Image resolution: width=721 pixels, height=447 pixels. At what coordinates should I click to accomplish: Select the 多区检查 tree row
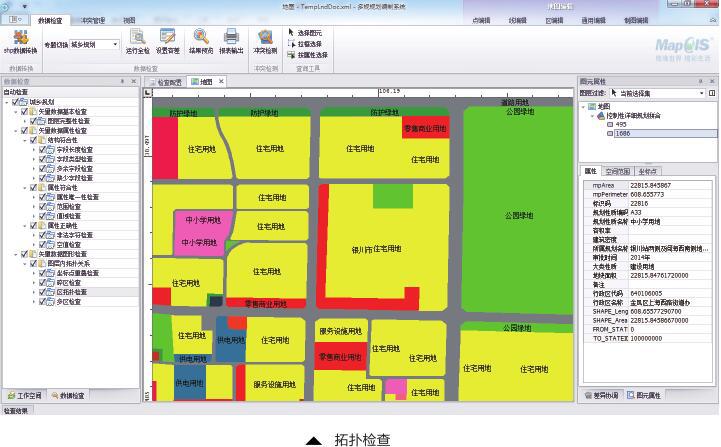point(69,302)
